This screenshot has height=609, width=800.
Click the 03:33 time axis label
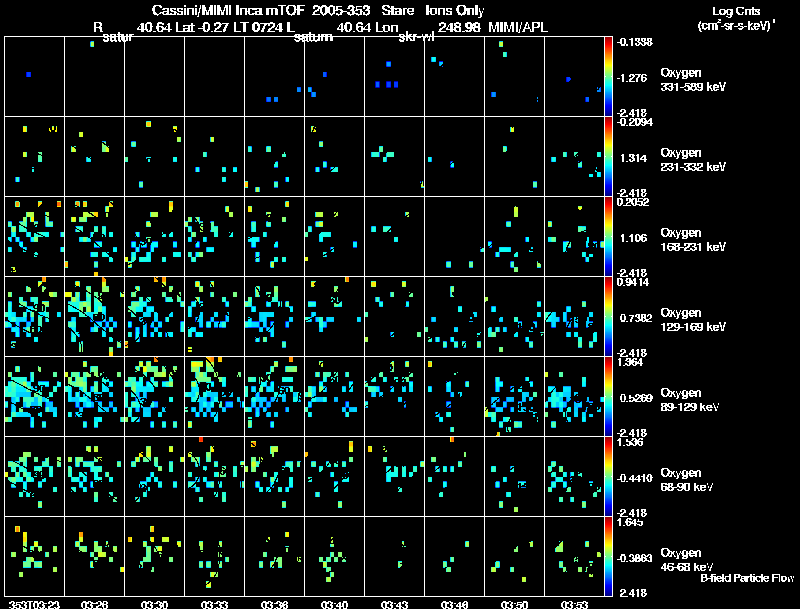click(214, 605)
